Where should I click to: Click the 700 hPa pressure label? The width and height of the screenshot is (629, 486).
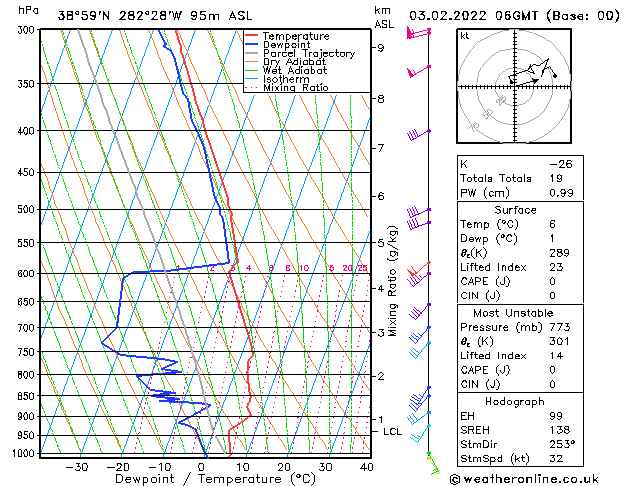point(28,328)
